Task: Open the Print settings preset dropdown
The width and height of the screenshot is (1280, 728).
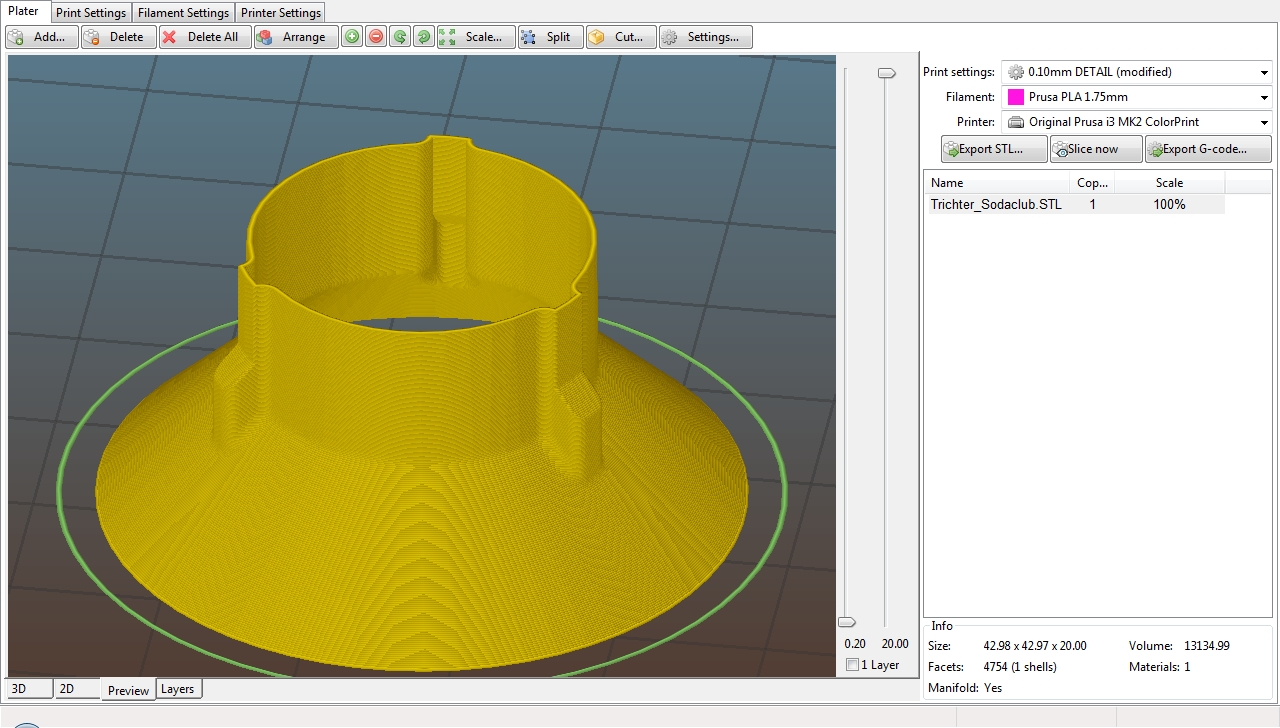Action: [x=1136, y=72]
